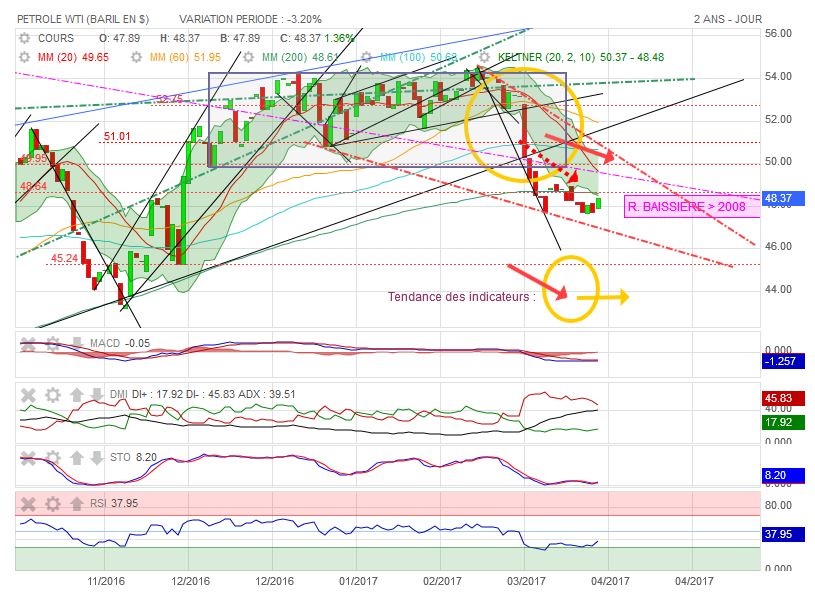
Task: Click the 56.00 price axis label
Action: [x=778, y=33]
